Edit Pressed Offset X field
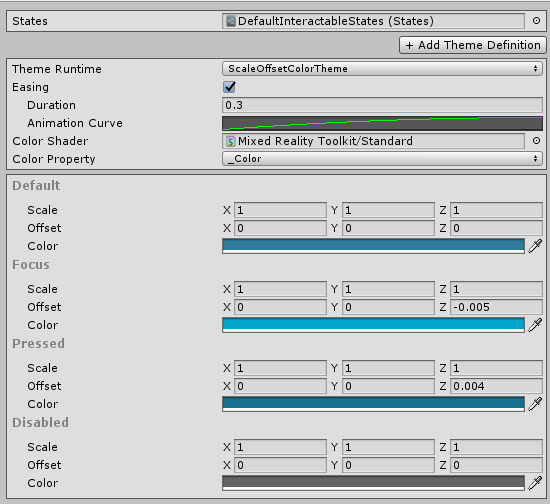The height and width of the screenshot is (504, 550). (x=280, y=386)
